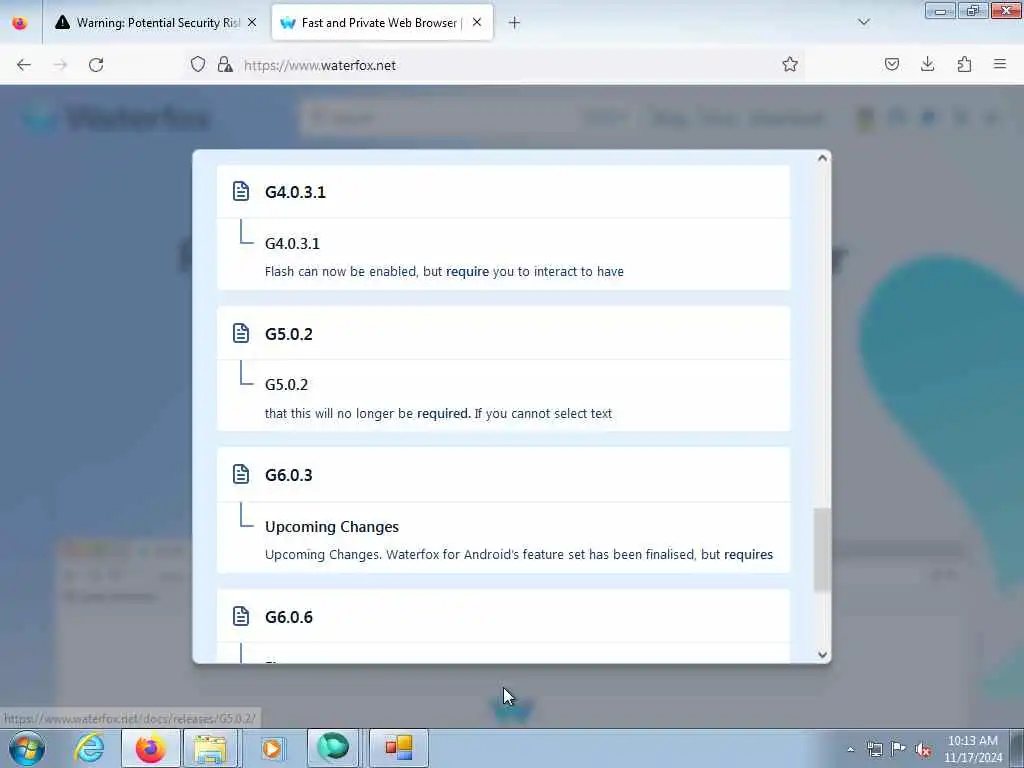Click the search results scrollbar thumb
Viewport: 1024px width, 768px height.
pyautogui.click(x=822, y=549)
